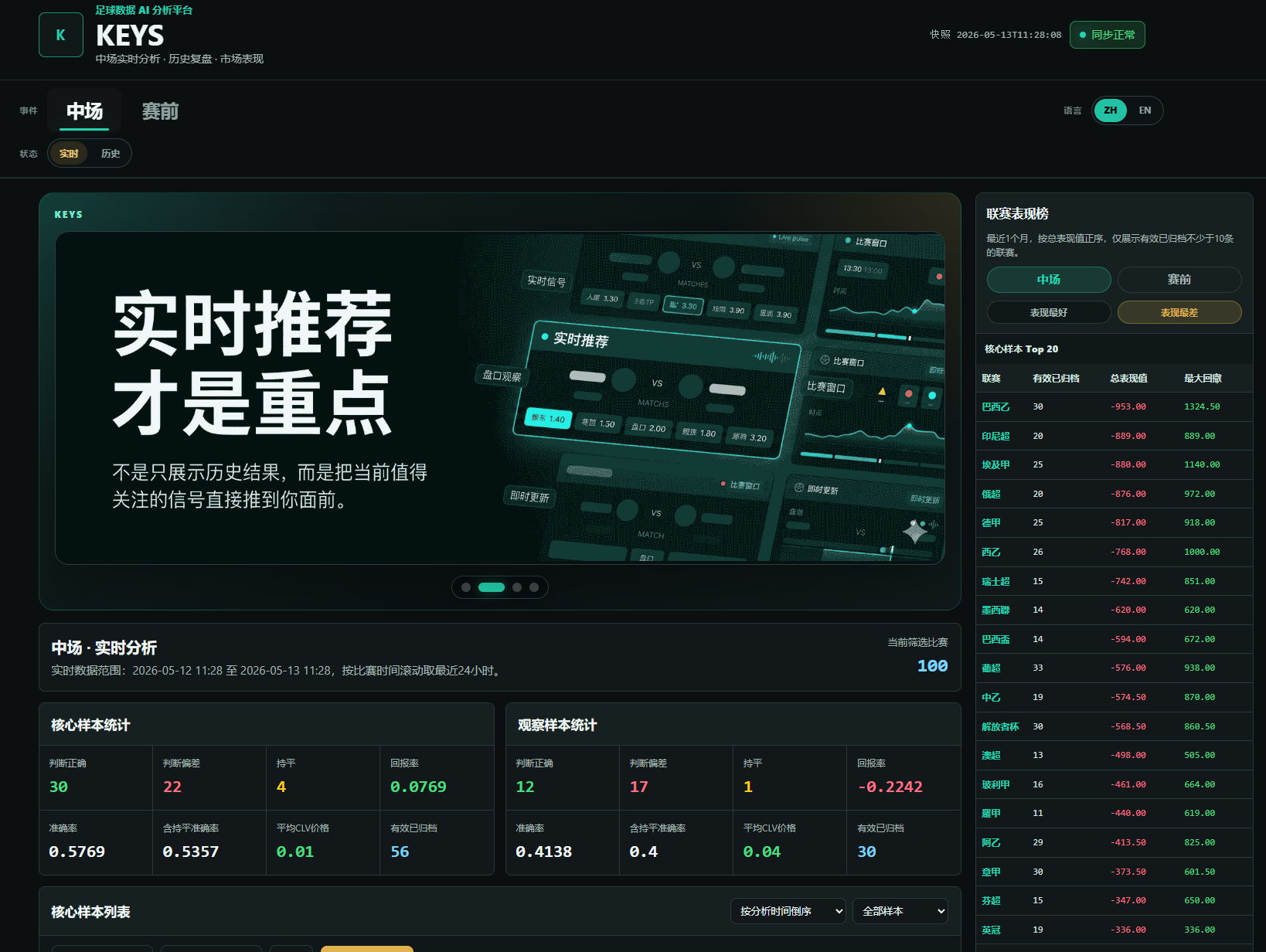Open the 巴西乙 league link
1266x952 pixels.
click(995, 406)
